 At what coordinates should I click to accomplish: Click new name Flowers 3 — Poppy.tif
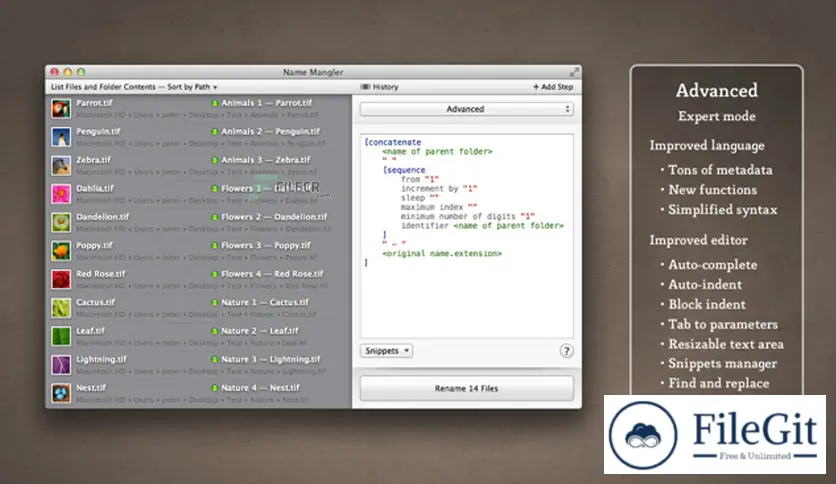[x=266, y=245]
